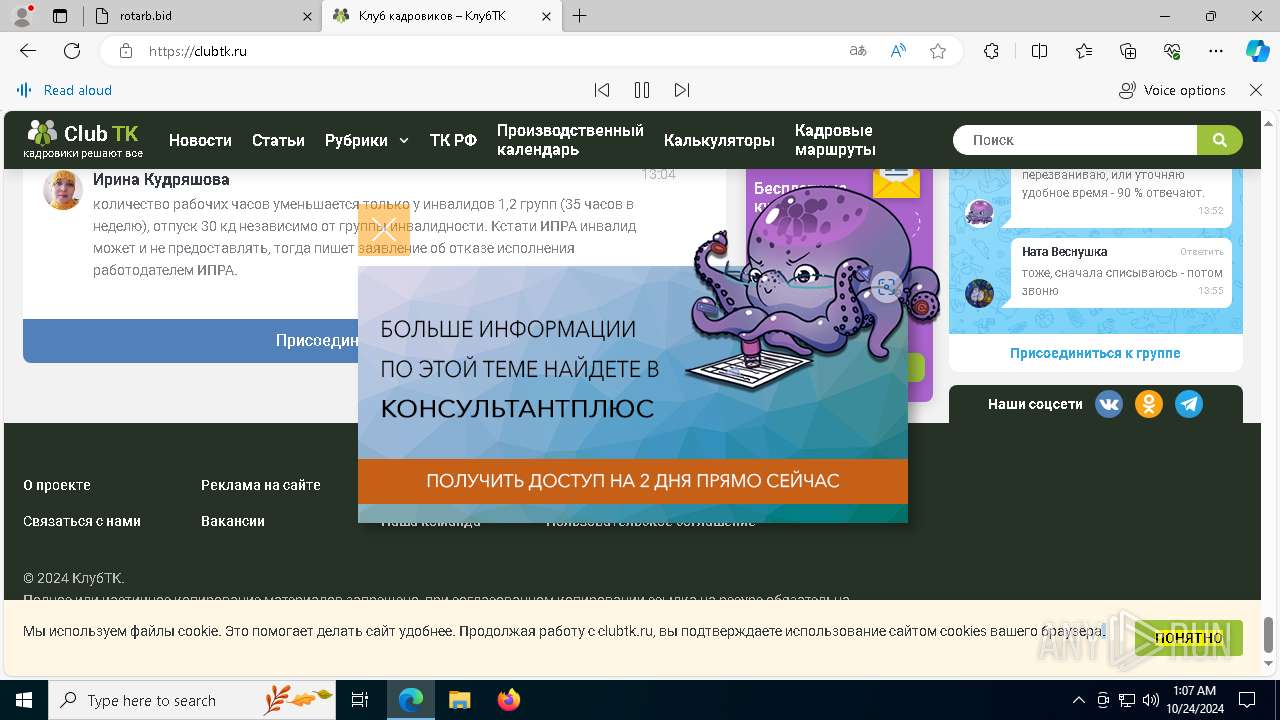Accept cookies with Понятно button
Screen dimensions: 1280x720
point(1189,638)
